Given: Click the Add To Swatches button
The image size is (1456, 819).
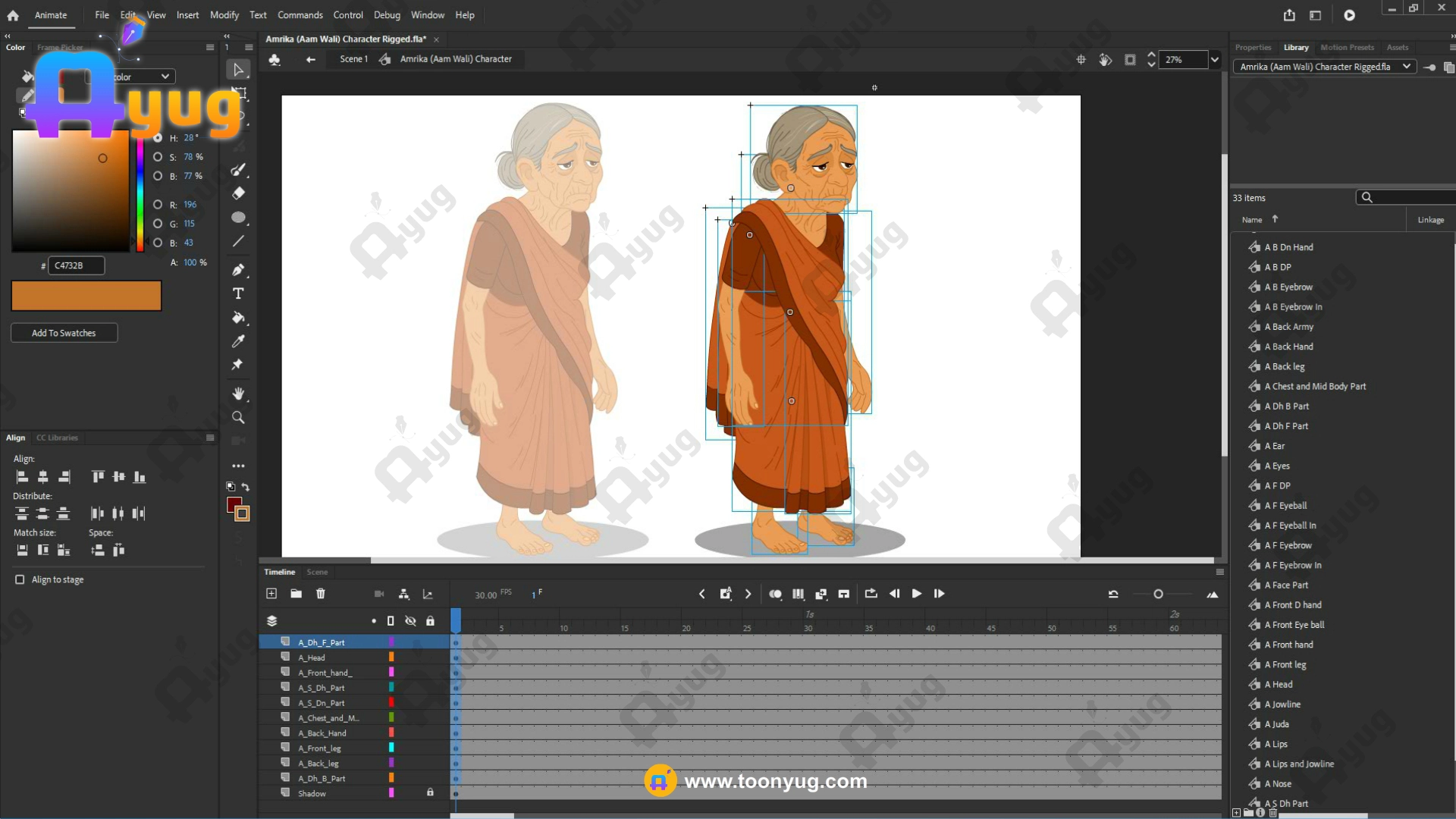Looking at the screenshot, I should (64, 333).
